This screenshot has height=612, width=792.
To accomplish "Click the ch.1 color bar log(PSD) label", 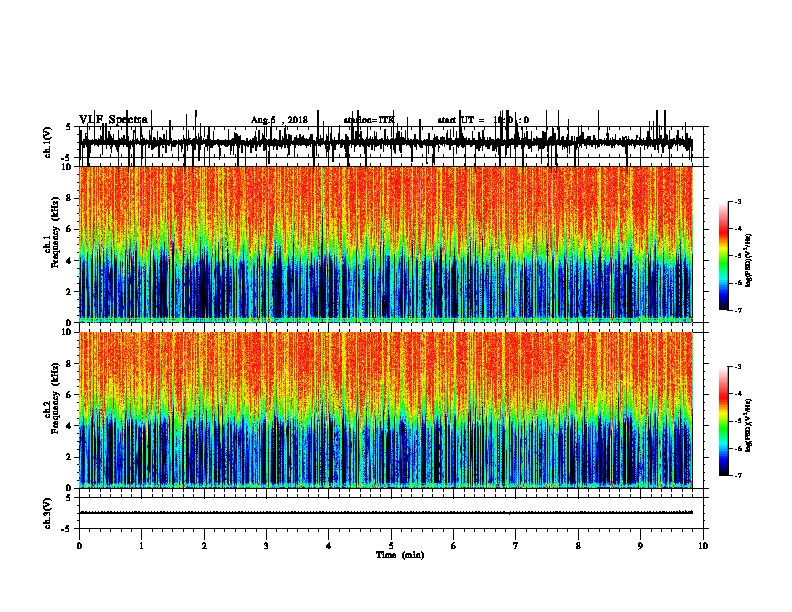I will click(749, 260).
